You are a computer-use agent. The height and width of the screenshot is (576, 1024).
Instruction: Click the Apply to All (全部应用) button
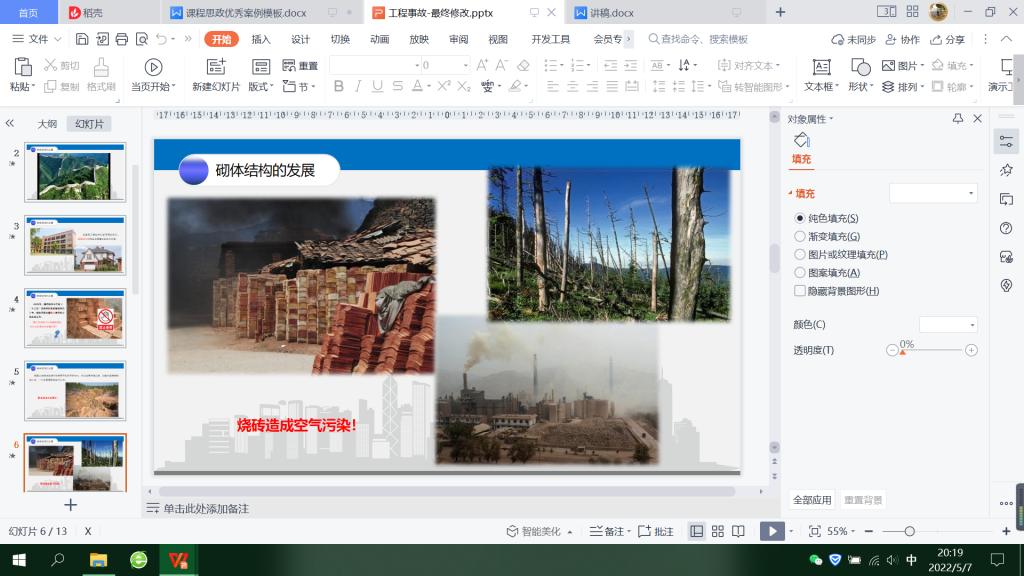click(812, 500)
